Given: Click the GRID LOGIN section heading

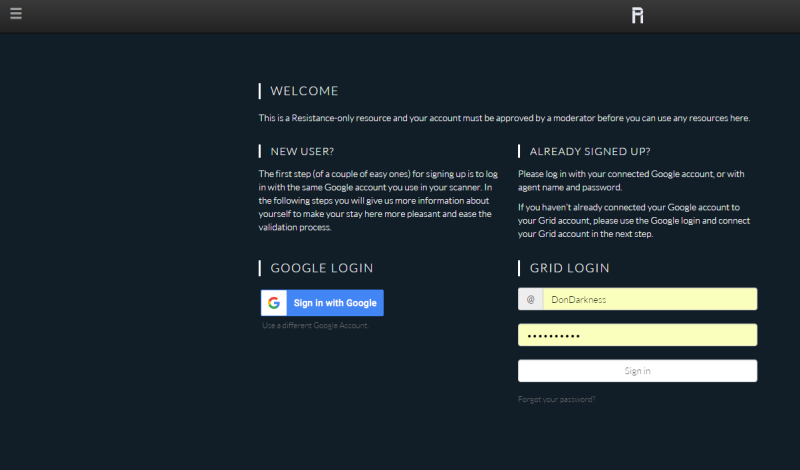Looking at the screenshot, I should pos(569,268).
